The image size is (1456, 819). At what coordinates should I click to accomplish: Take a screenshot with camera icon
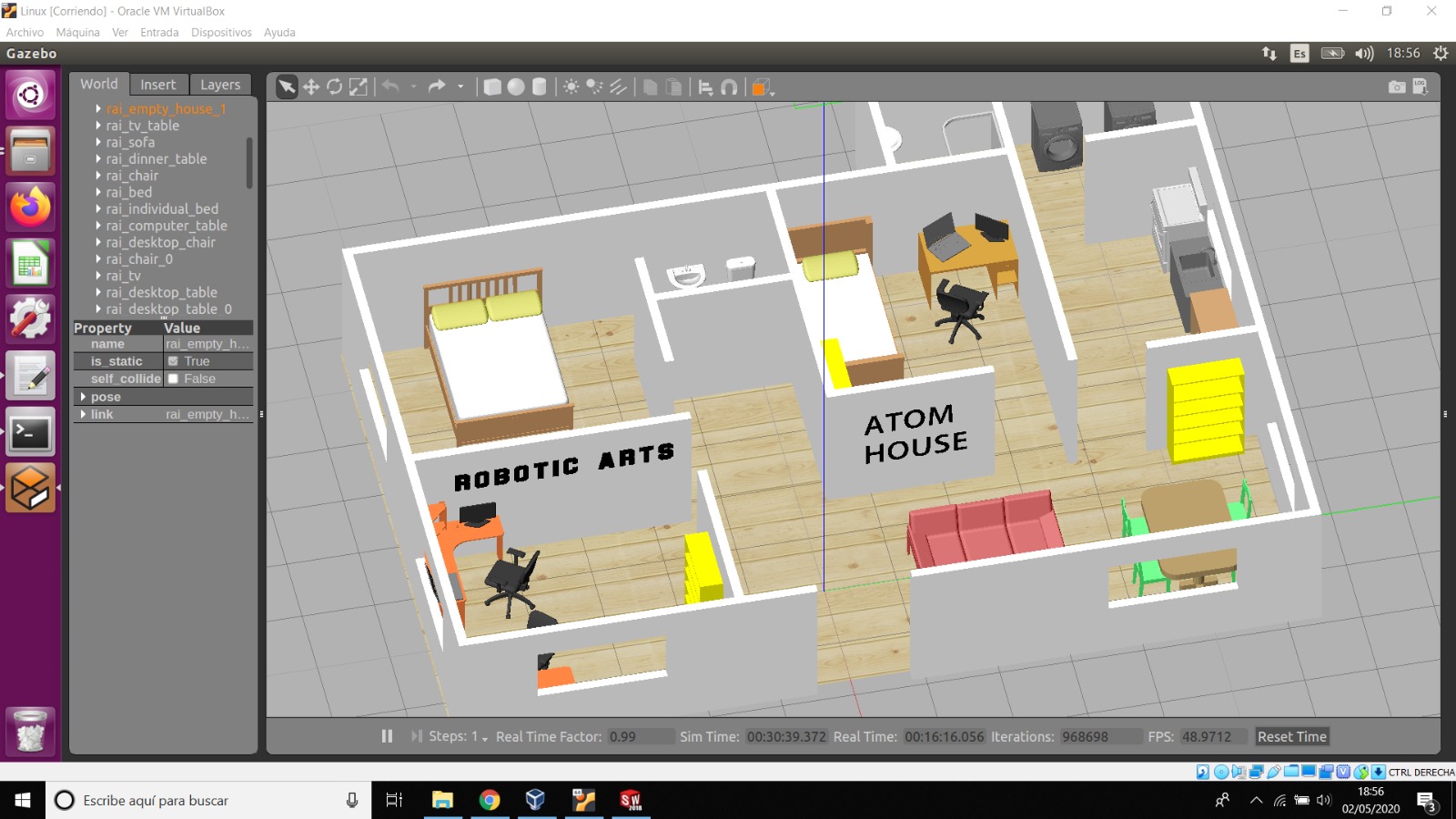[x=1396, y=87]
